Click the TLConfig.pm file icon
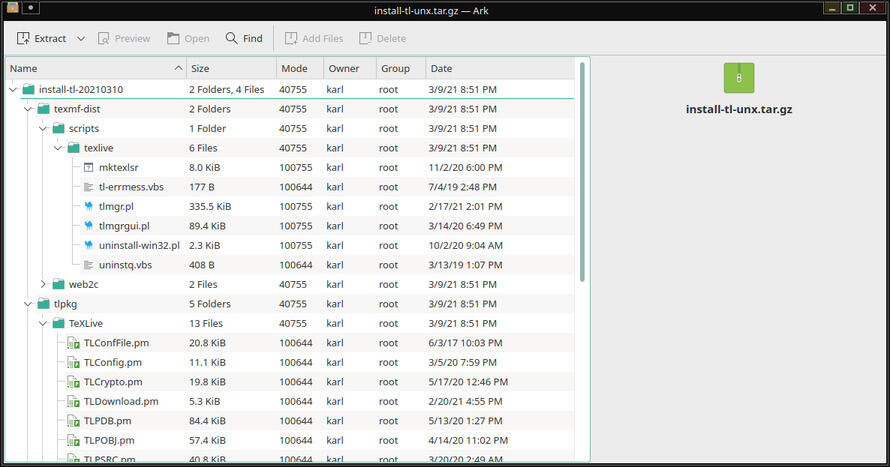Screen dimensions: 890x467 pyautogui.click(x=73, y=363)
